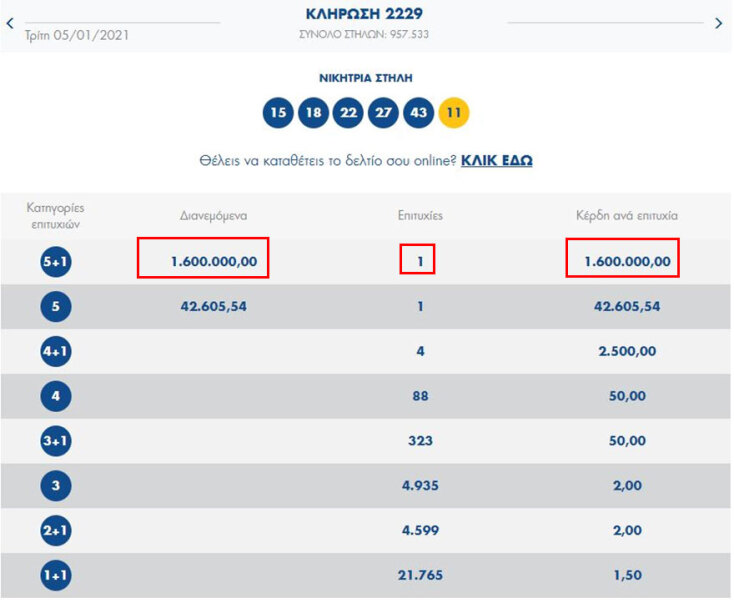Select the 1+1 category badge

(x=55, y=576)
